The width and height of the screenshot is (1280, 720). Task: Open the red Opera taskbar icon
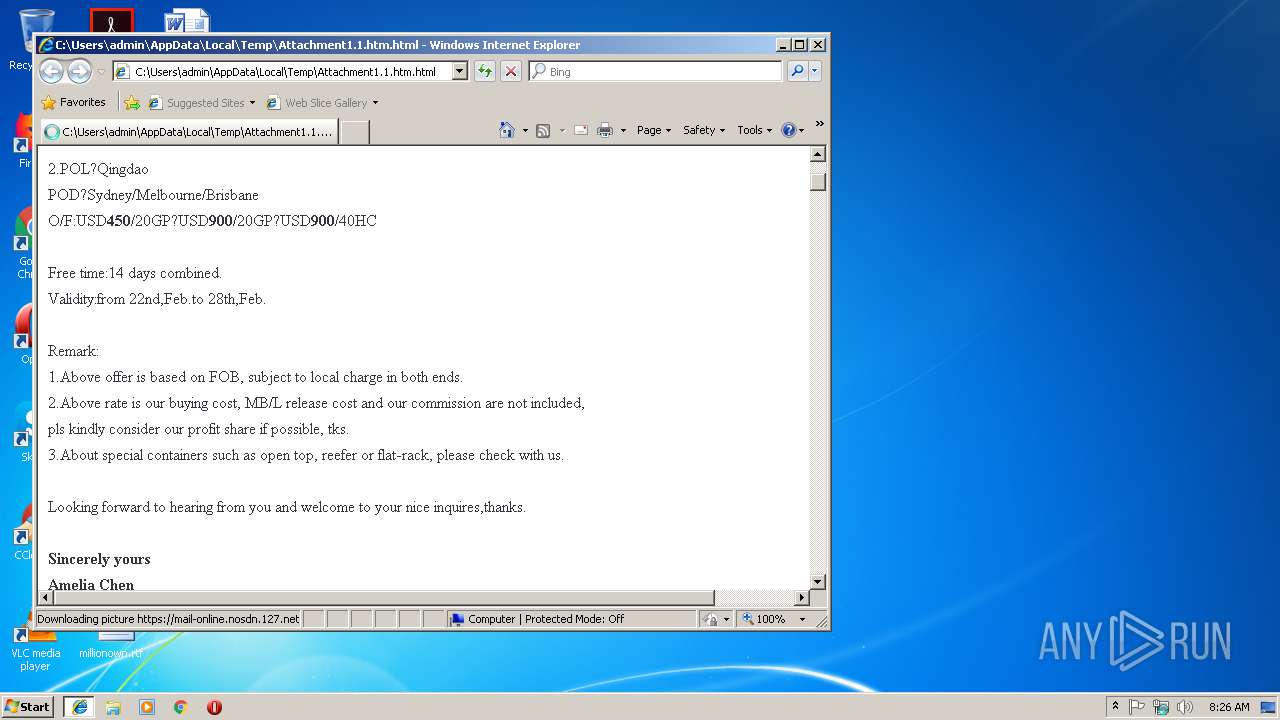(x=214, y=707)
